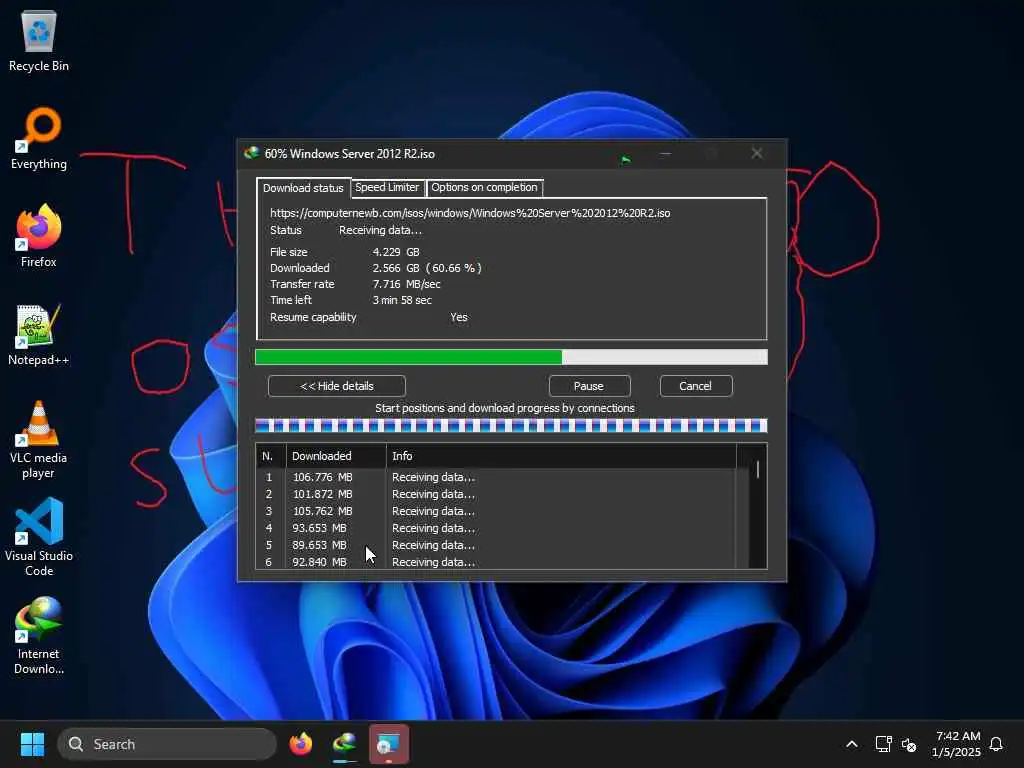The height and width of the screenshot is (768, 1024).
Task: Select connection row 1 with 106.776 MB
Action: point(496,477)
